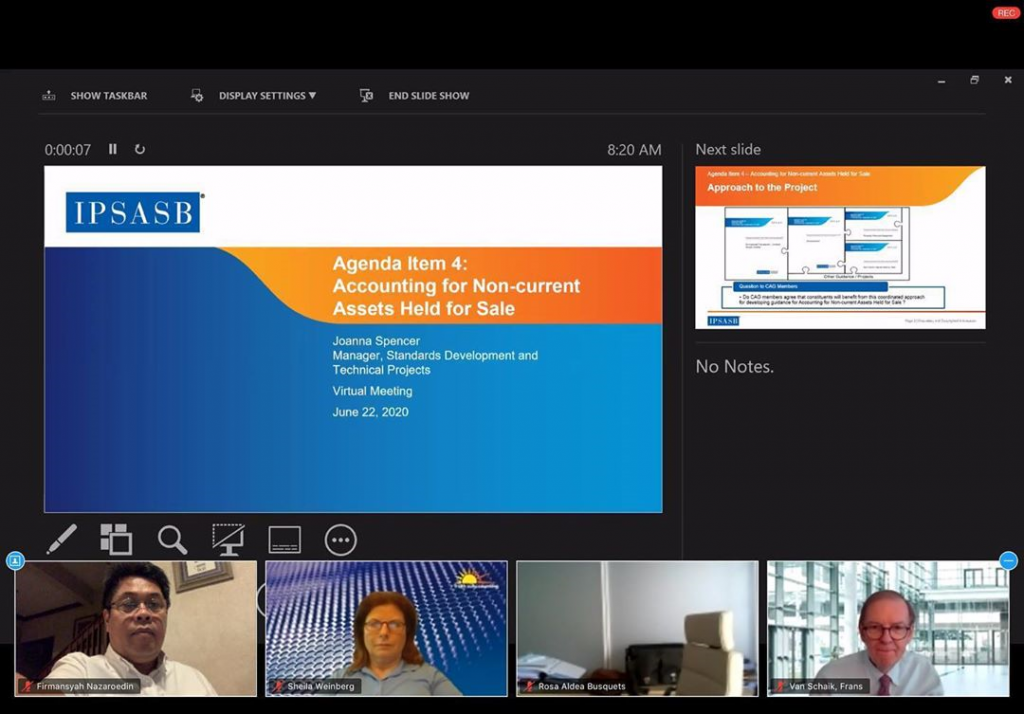Click the muted mic icon beside Sheila Weinberg
Viewport: 1024px width, 714px height.
[278, 686]
